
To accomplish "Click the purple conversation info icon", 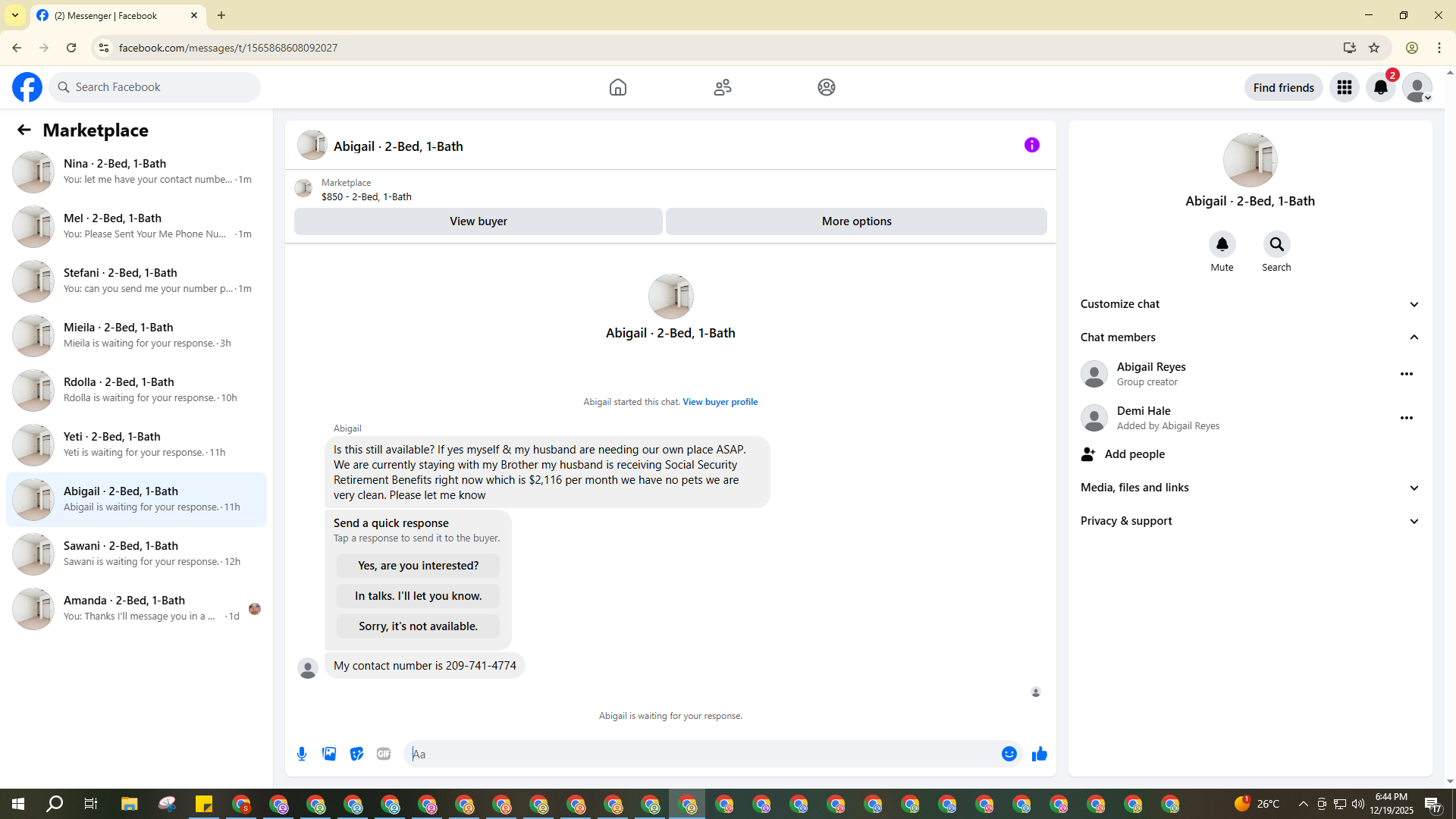I will [1031, 145].
